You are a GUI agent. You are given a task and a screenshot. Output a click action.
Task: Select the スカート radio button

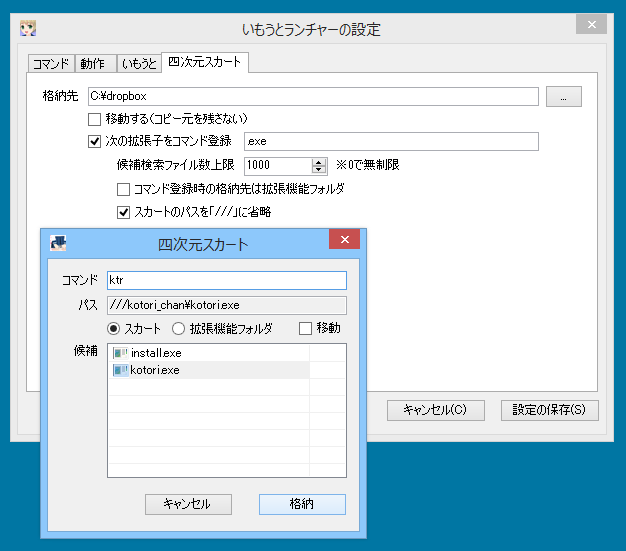point(113,329)
